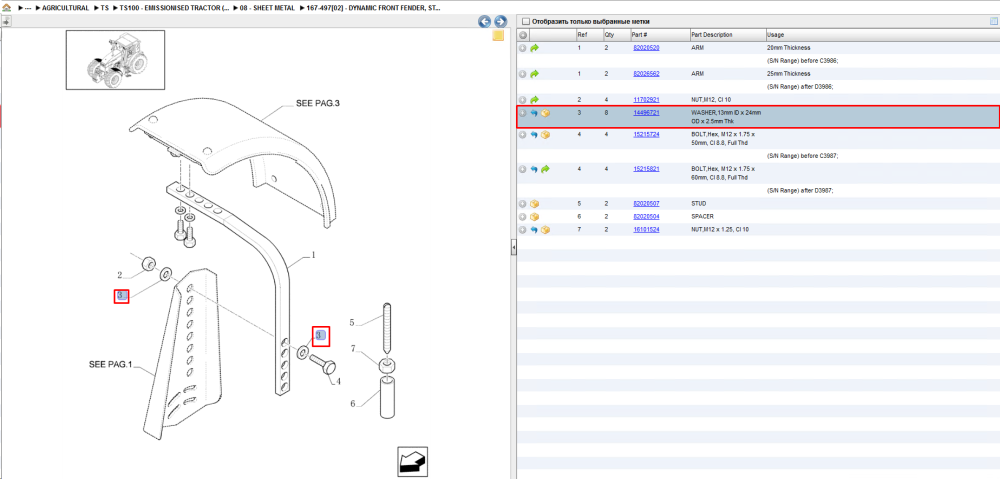Click the pin panel icon below home
Viewport: 1000px width, 479px height.
click(x=6, y=21)
